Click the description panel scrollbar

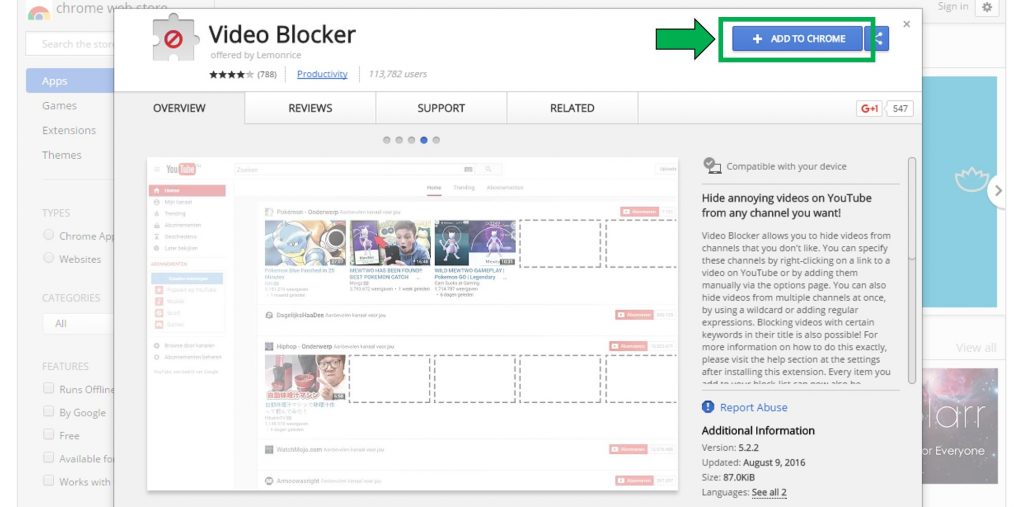click(912, 270)
